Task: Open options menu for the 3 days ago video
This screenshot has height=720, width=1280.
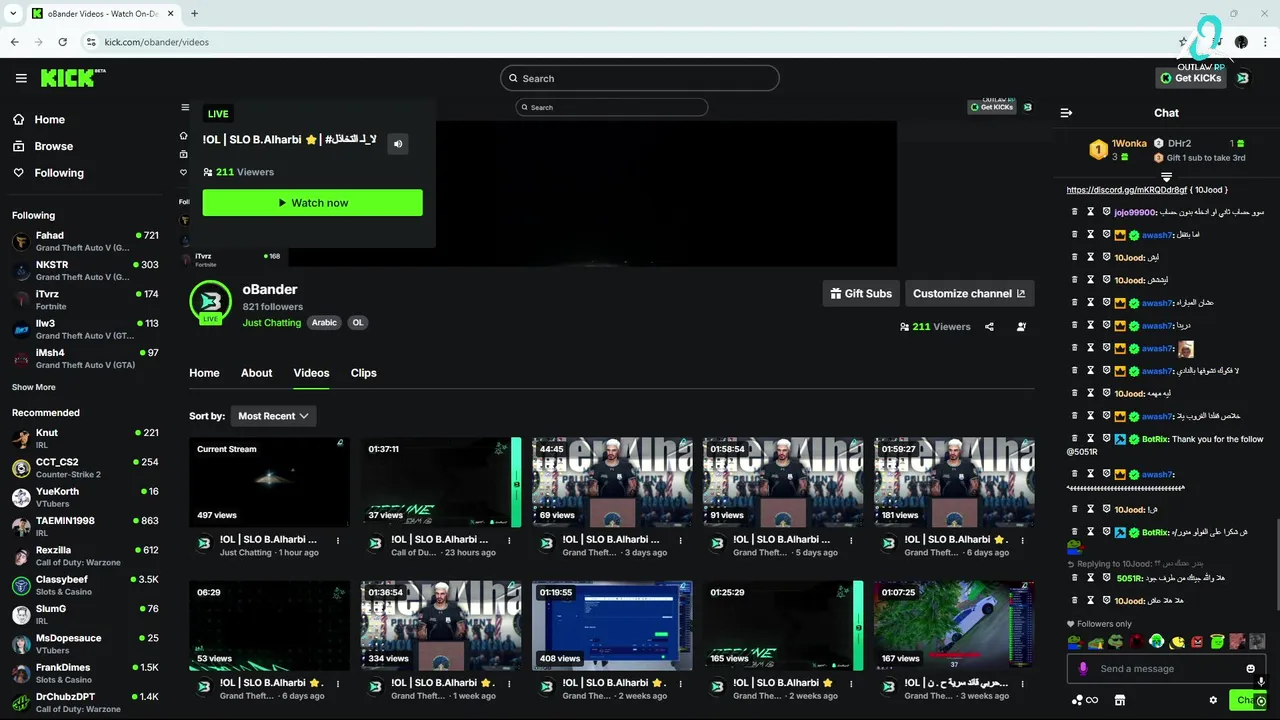Action: pyautogui.click(x=679, y=541)
